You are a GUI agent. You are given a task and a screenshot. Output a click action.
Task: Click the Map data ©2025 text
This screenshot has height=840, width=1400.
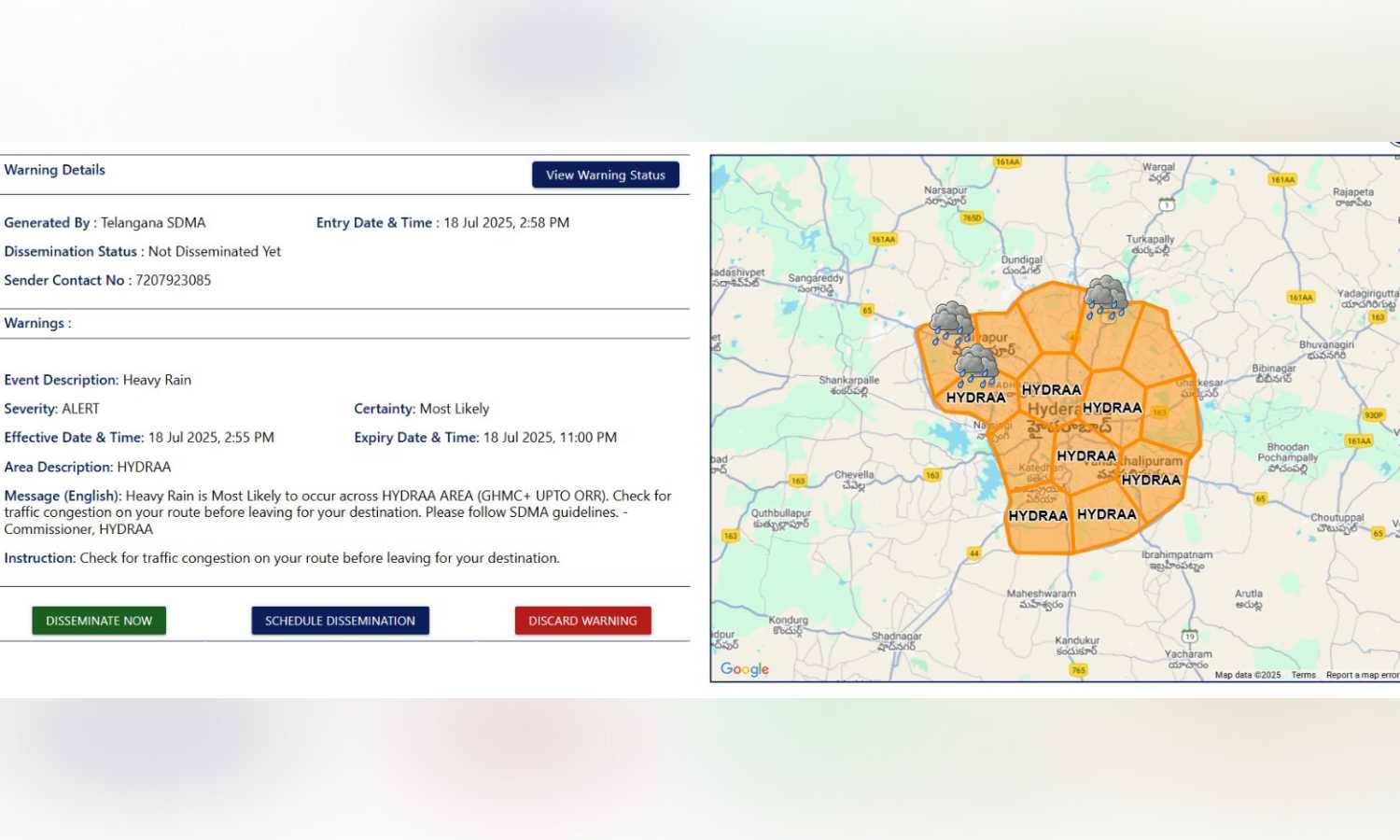pyautogui.click(x=1248, y=675)
